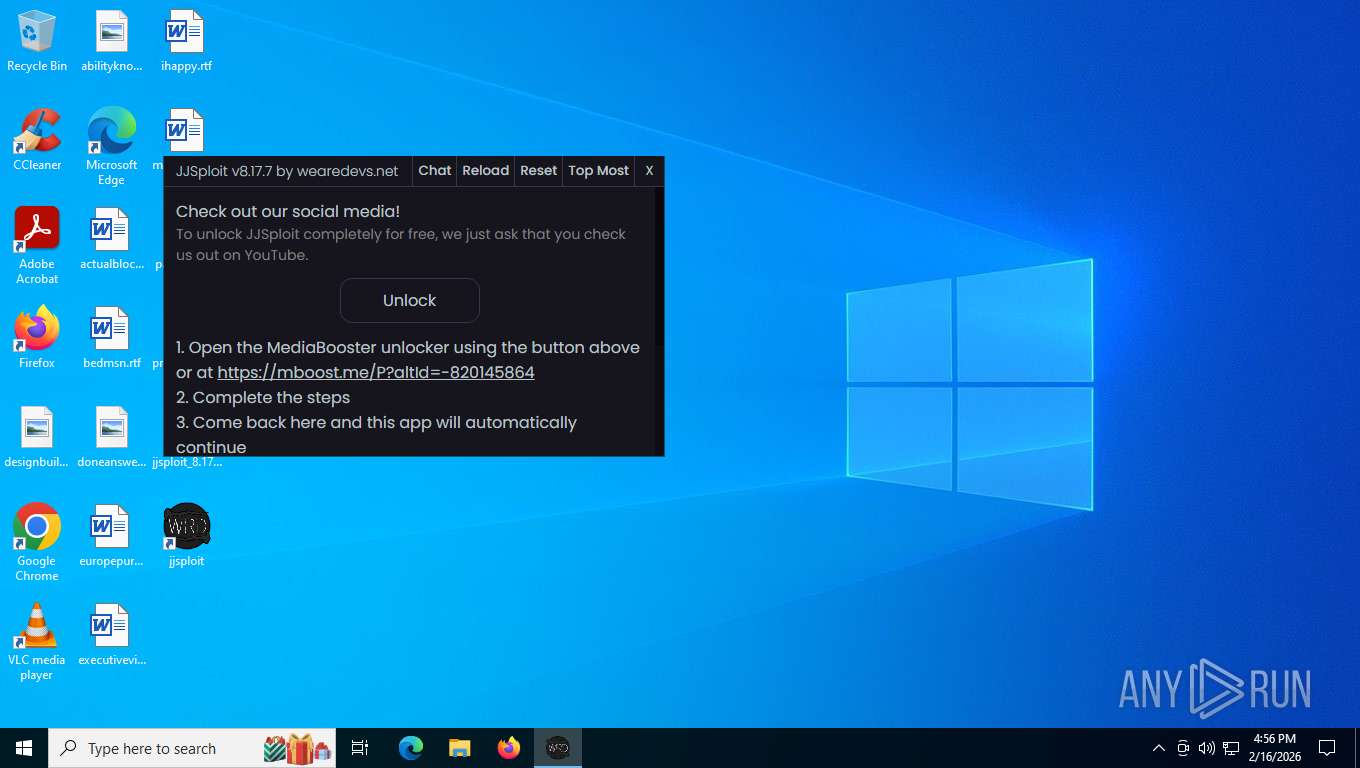The width and height of the screenshot is (1360, 768).
Task: Launch VLC media player shortcut
Action: click(37, 642)
